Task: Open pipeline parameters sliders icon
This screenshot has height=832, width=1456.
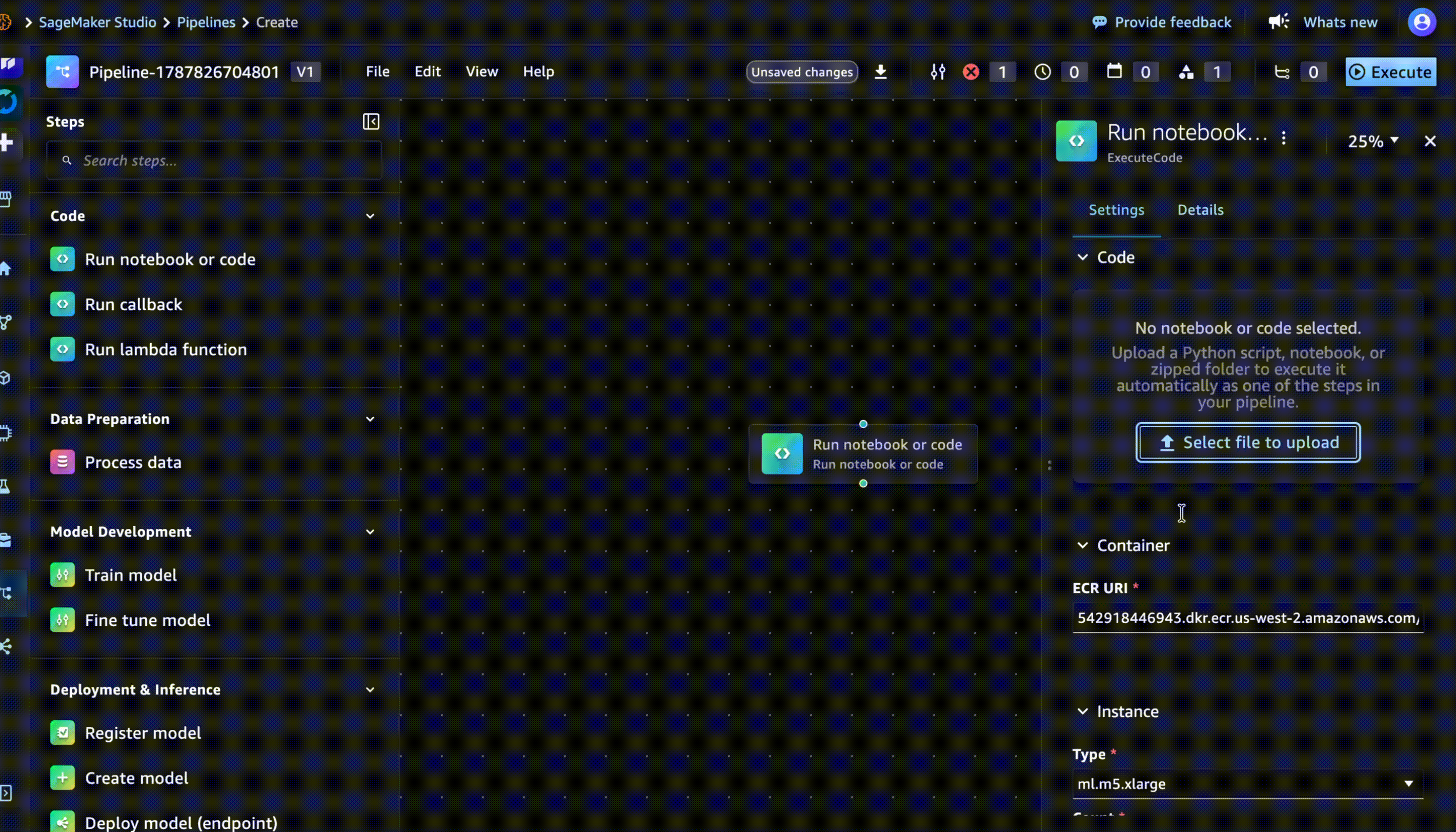Action: click(x=938, y=72)
